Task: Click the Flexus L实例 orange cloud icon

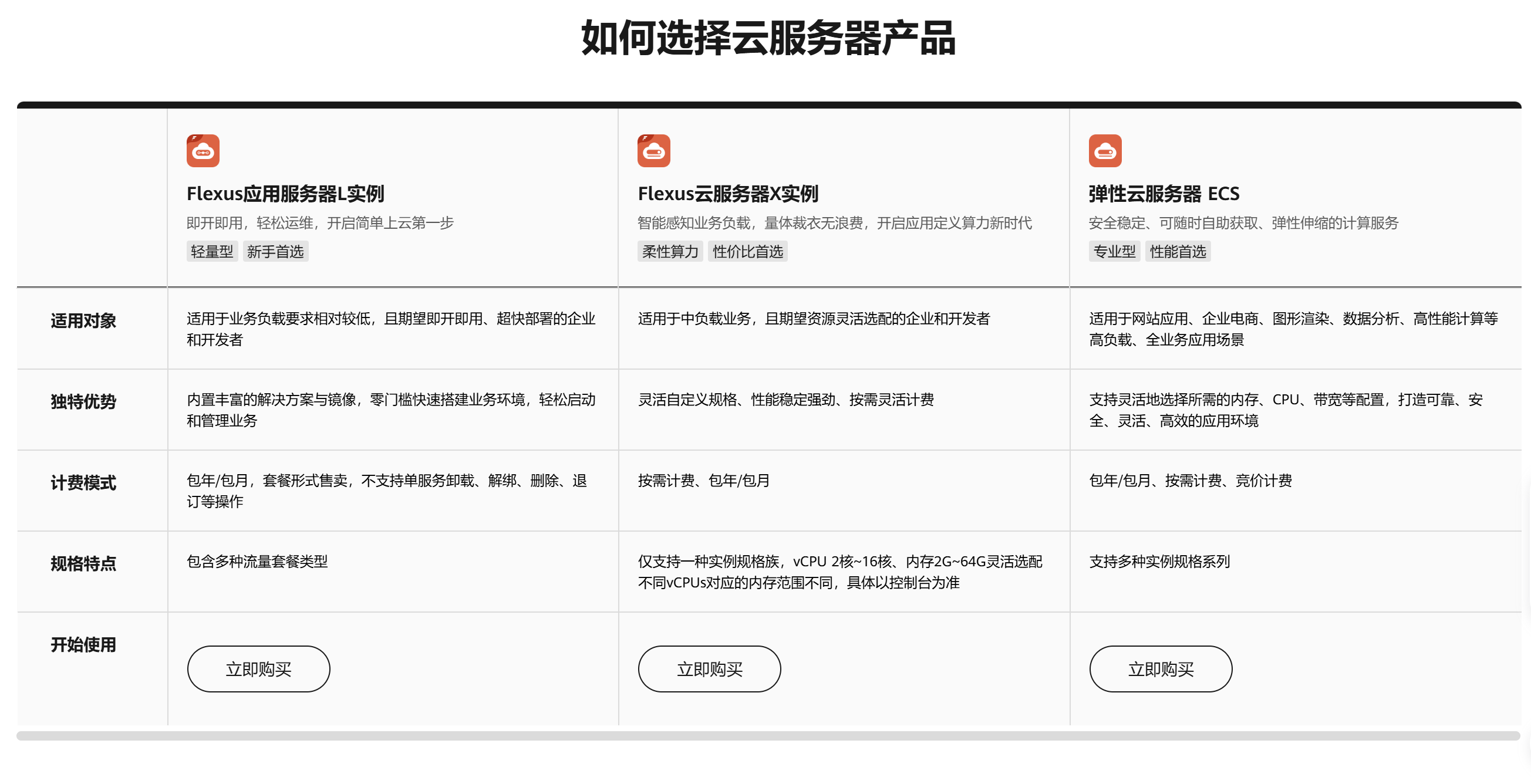Action: click(x=203, y=151)
